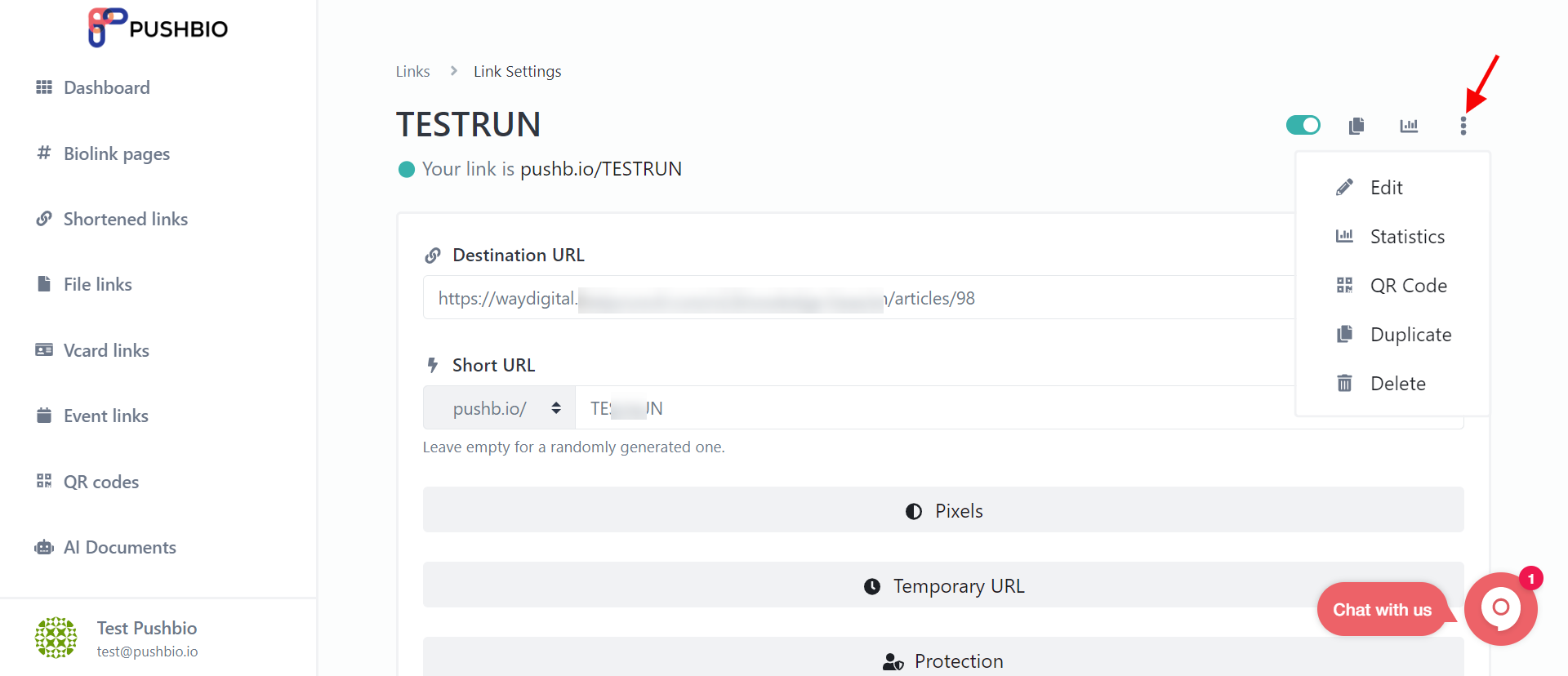Viewport: 1568px width, 676px height.
Task: Click the Short URL bolt icon
Action: 433,365
